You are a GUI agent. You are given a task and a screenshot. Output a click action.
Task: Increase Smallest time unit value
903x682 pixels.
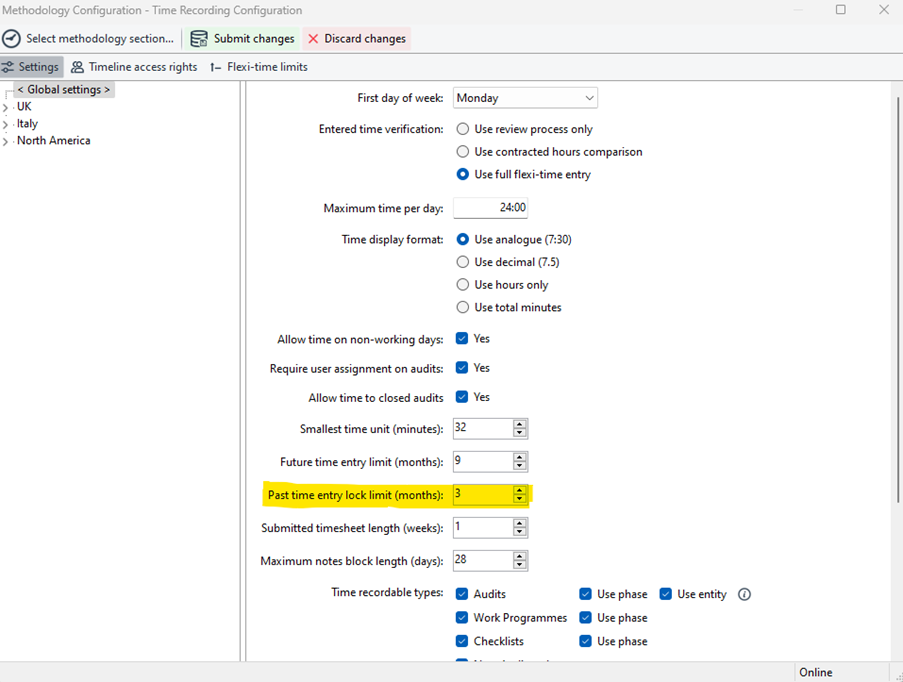[519, 424]
